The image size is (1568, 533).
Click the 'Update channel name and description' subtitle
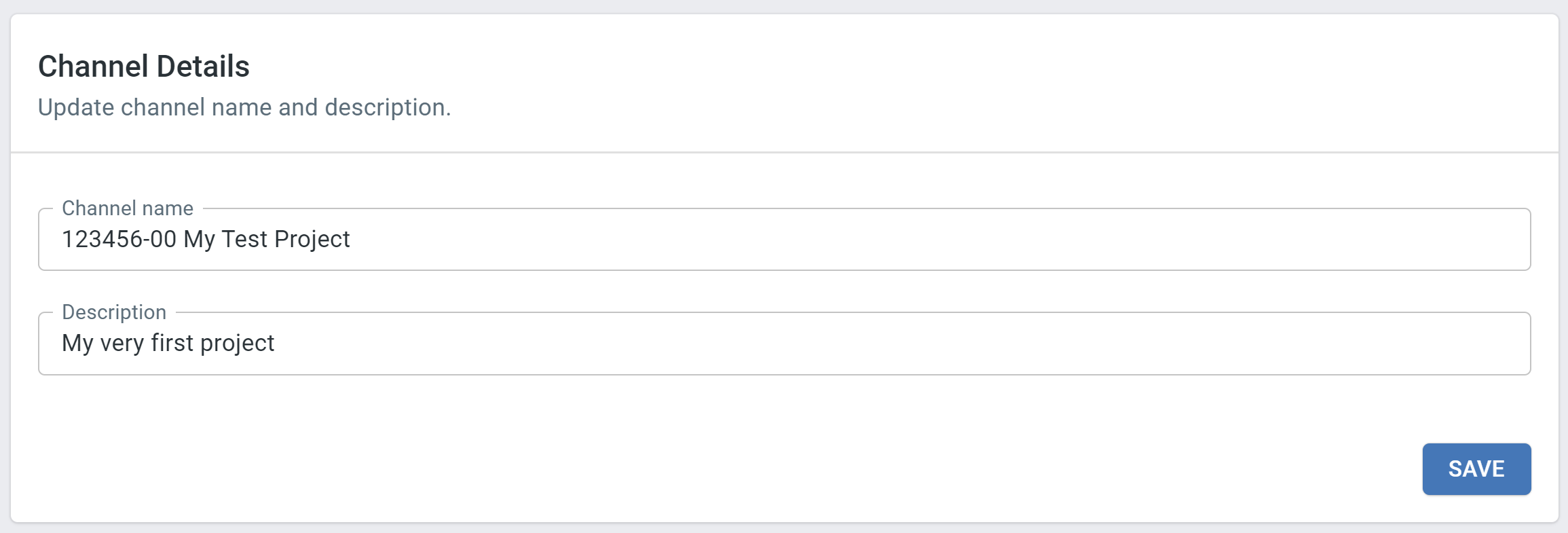[244, 107]
